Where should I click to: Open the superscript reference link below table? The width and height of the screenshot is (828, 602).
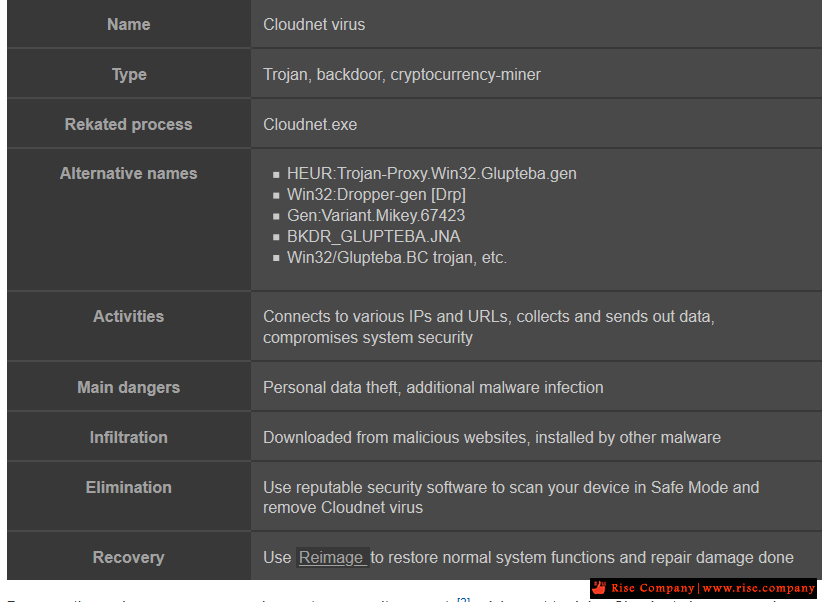pos(463,599)
